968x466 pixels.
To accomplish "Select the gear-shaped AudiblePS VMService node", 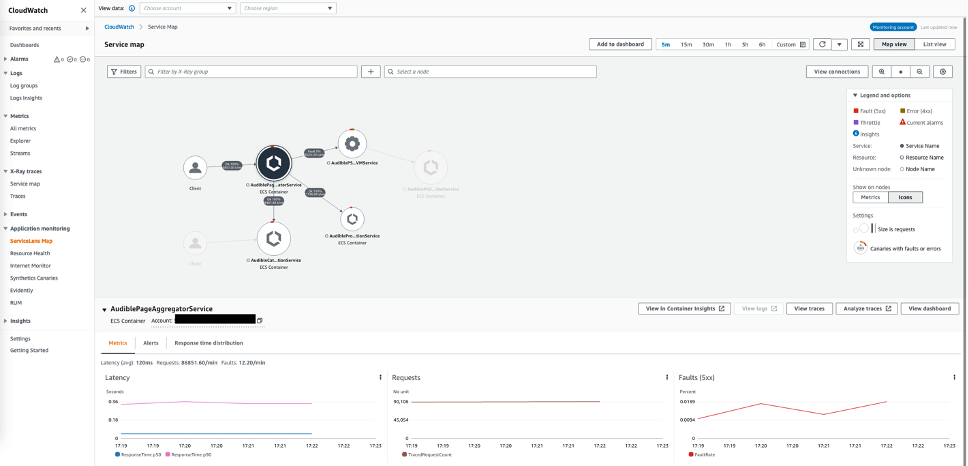I will pyautogui.click(x=353, y=144).
